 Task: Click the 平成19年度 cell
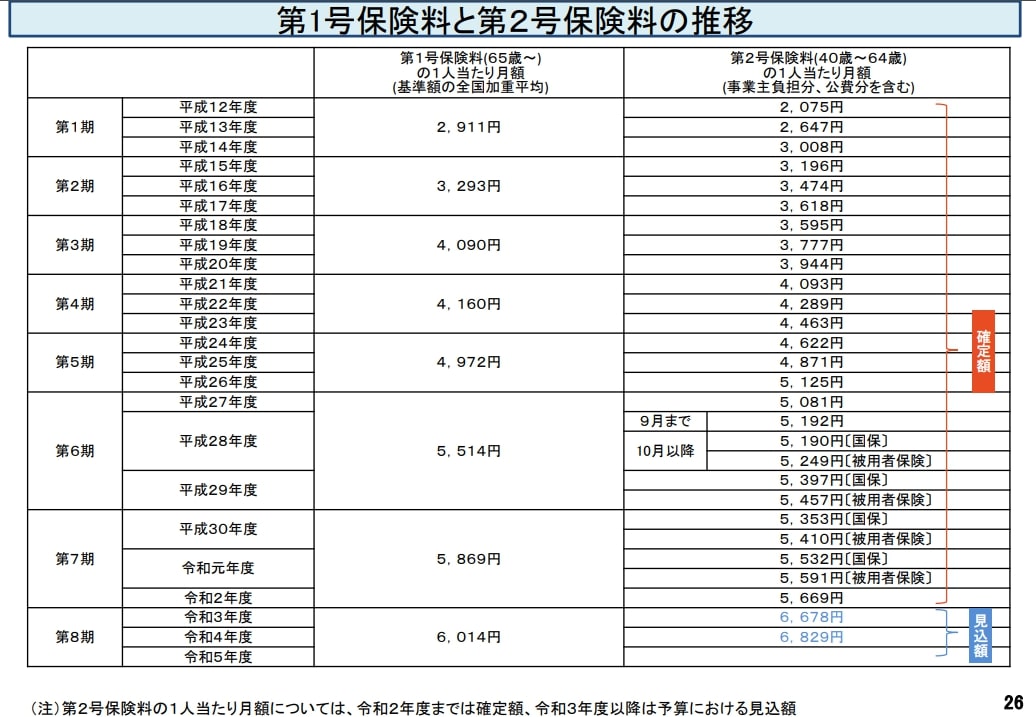point(218,245)
